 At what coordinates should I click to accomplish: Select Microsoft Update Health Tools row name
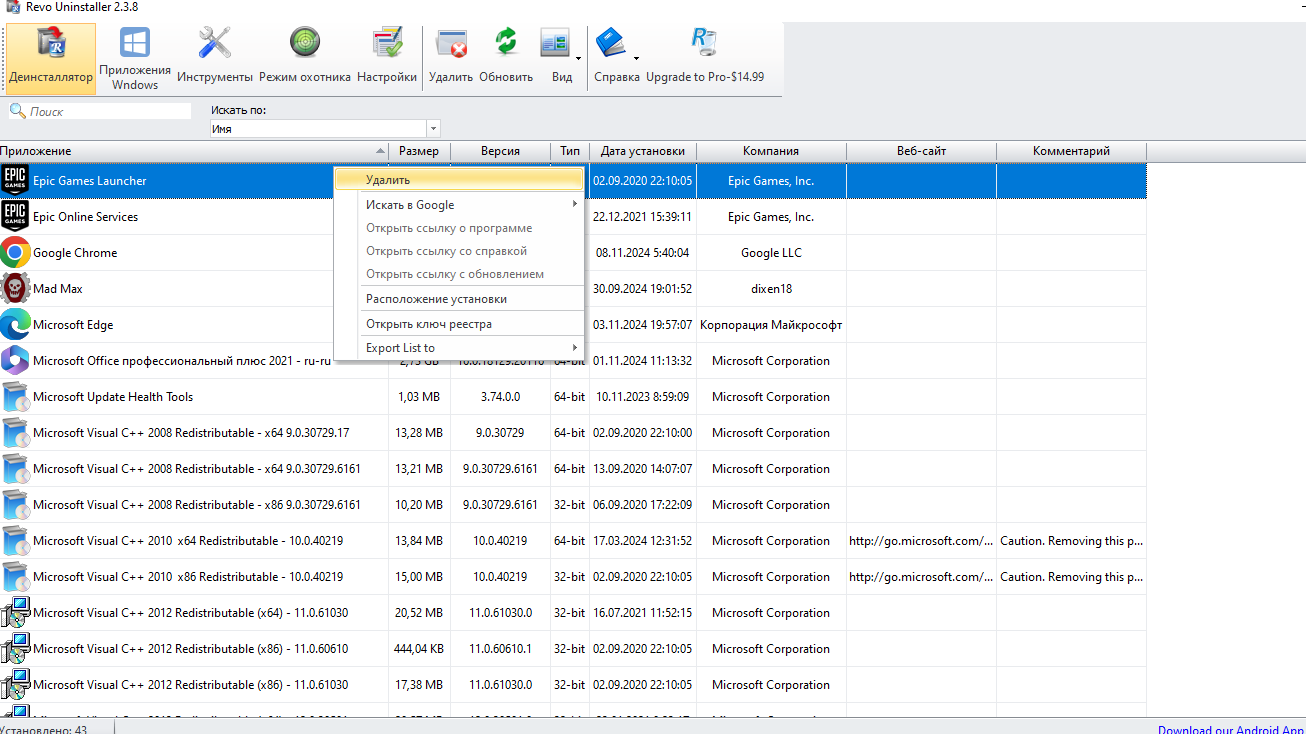click(113, 397)
